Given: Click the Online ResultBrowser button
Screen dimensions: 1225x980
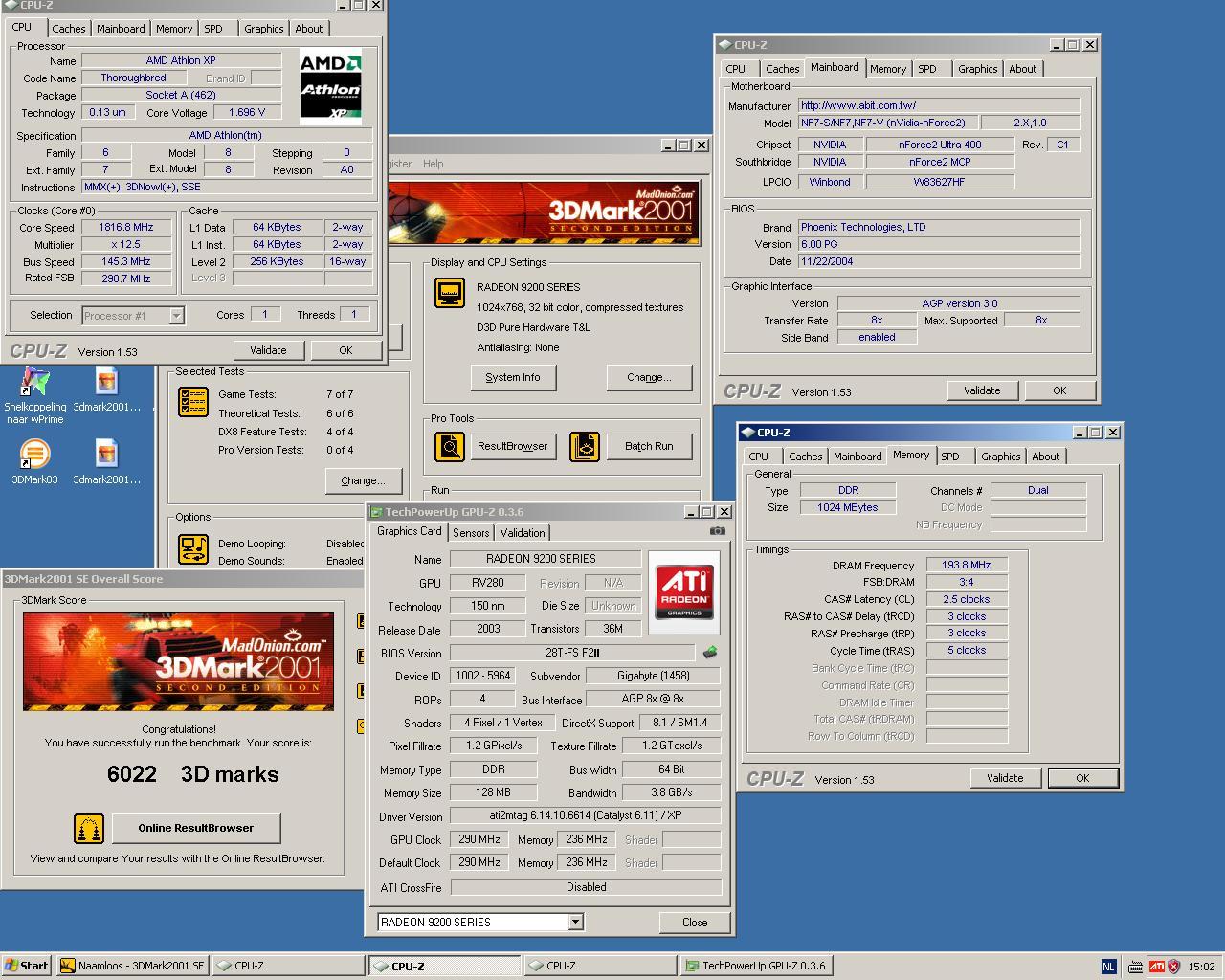Looking at the screenshot, I should (x=196, y=828).
